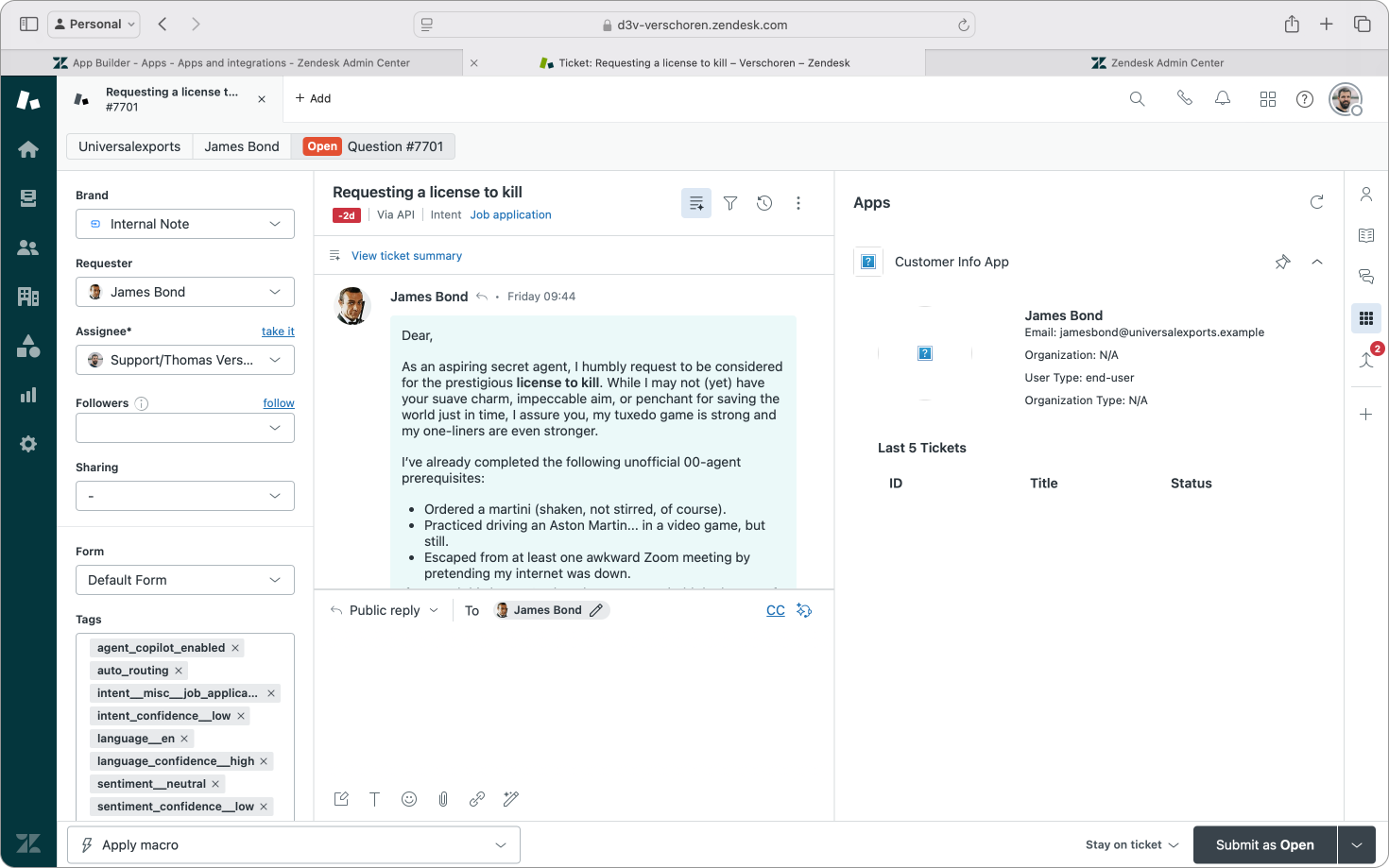Open the Public reply channel dropdown

[x=385, y=610]
